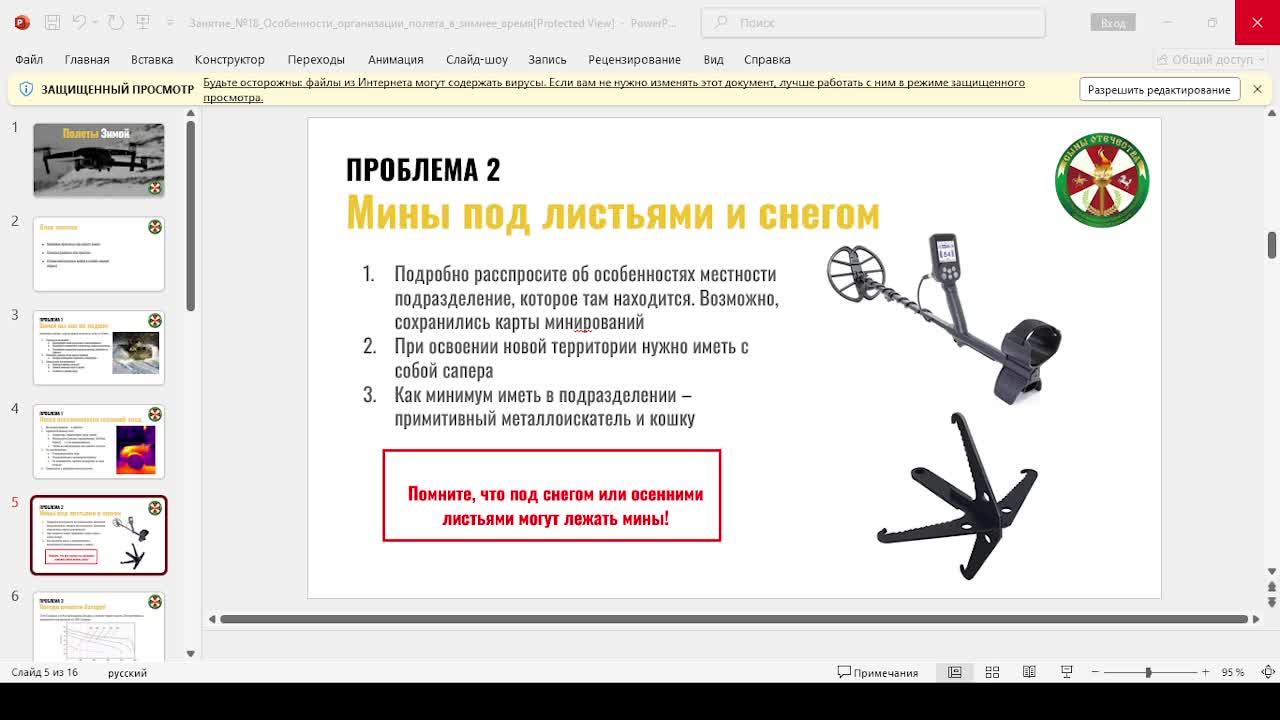Click list item 2 about сапера
Viewport: 1280px width, 720px height.
[570, 358]
